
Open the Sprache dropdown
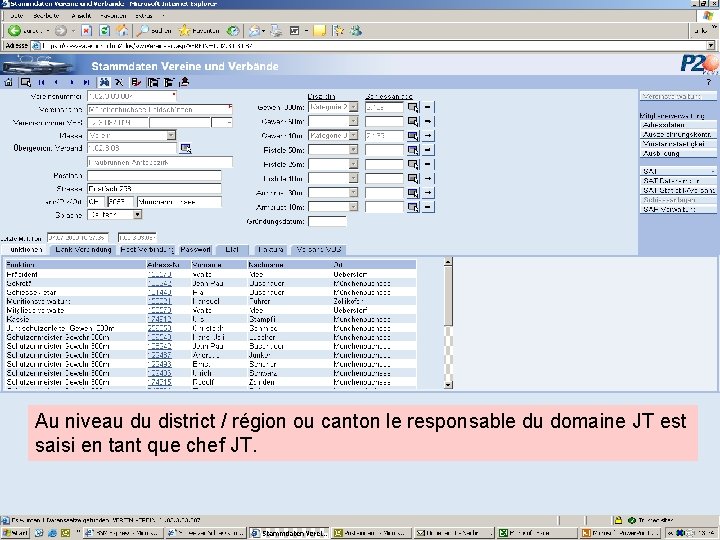click(x=137, y=214)
